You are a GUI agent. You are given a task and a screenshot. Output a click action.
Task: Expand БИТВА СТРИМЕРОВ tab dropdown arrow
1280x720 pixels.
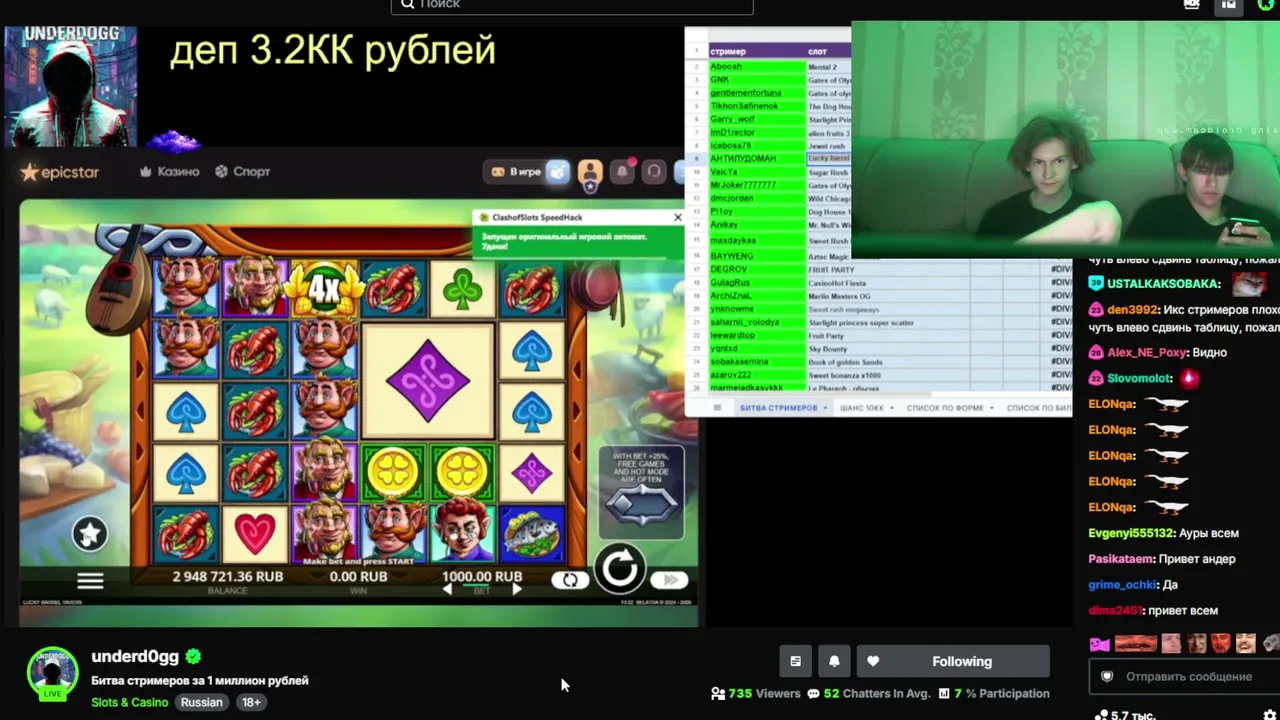(827, 408)
